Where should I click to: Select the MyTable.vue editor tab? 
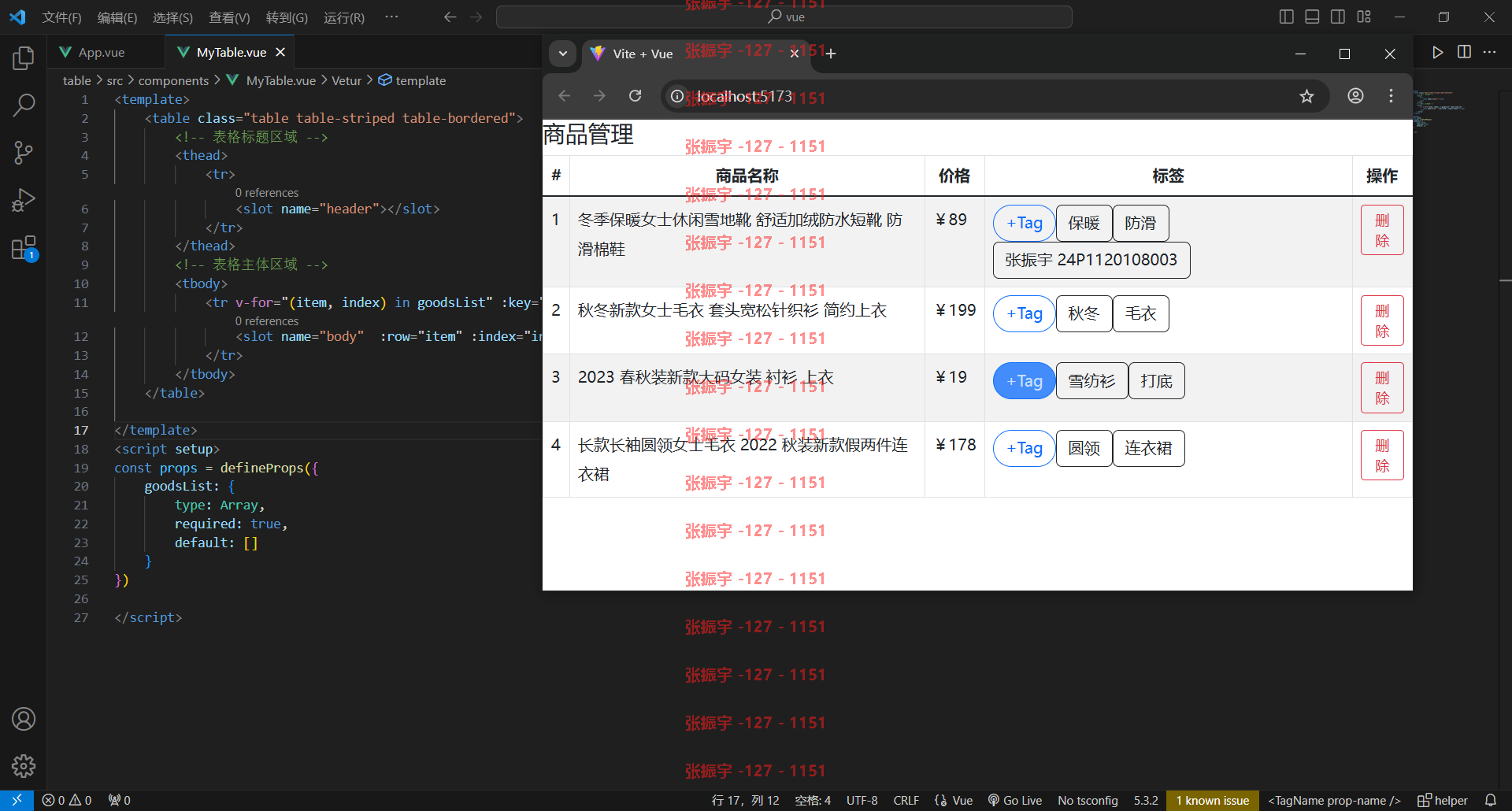(x=232, y=52)
